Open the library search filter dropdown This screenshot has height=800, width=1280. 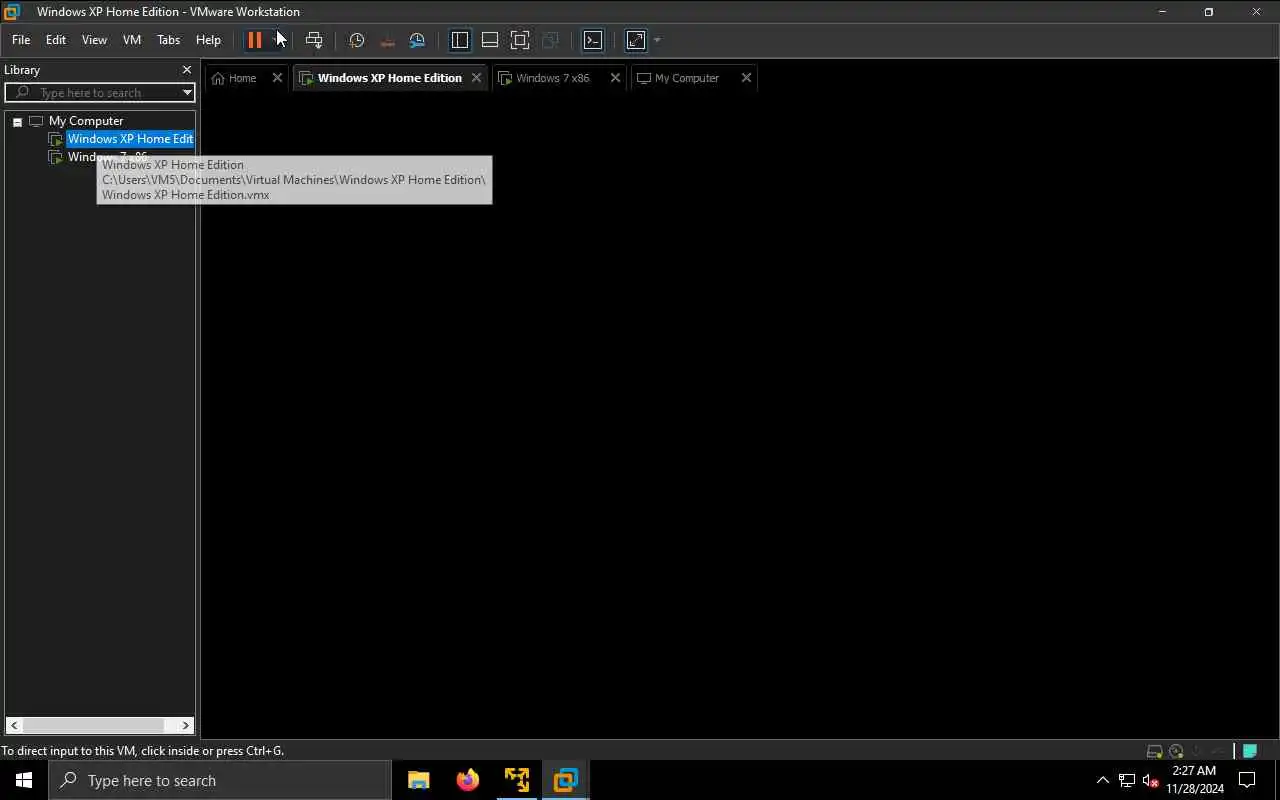coord(187,93)
